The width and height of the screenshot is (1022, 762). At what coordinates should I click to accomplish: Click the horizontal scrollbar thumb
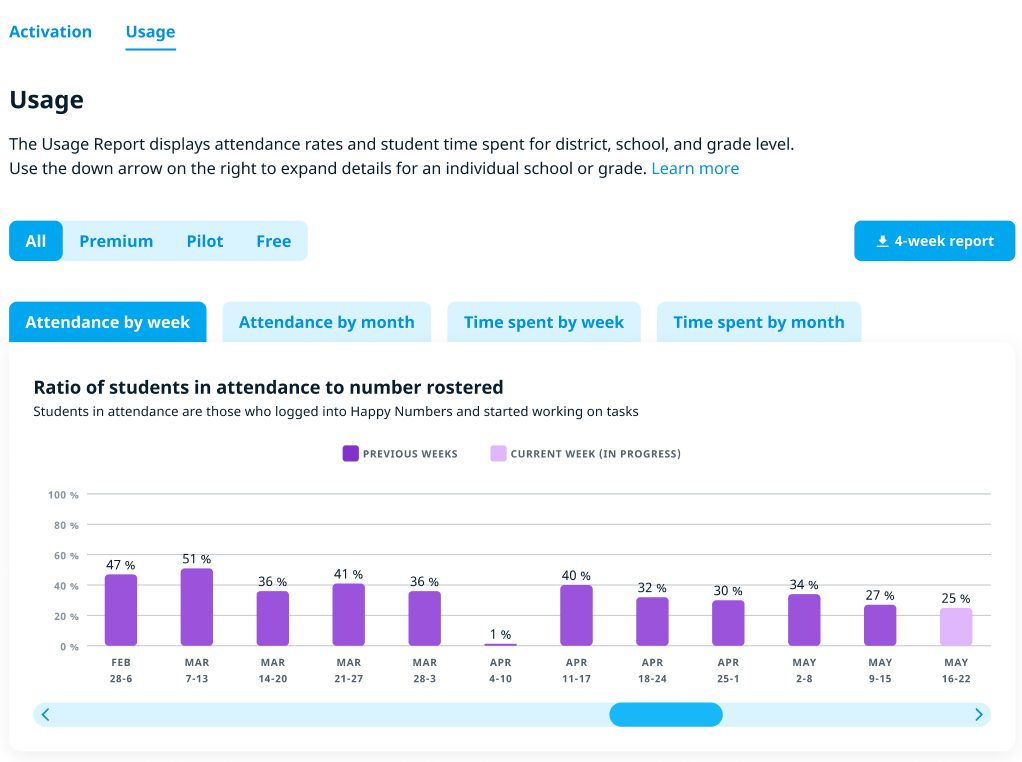665,714
